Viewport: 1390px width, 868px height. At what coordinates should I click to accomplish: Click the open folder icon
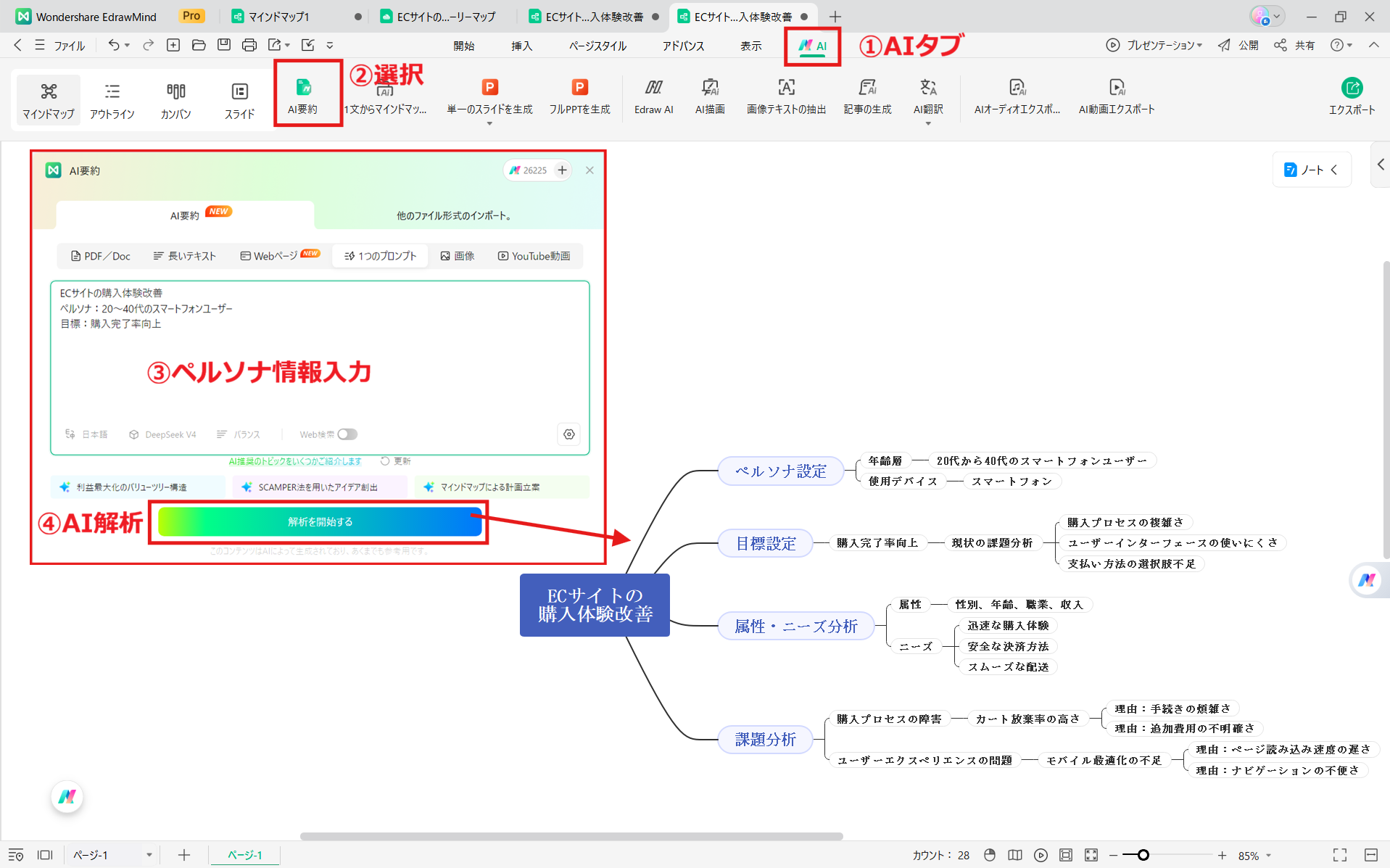click(x=199, y=45)
